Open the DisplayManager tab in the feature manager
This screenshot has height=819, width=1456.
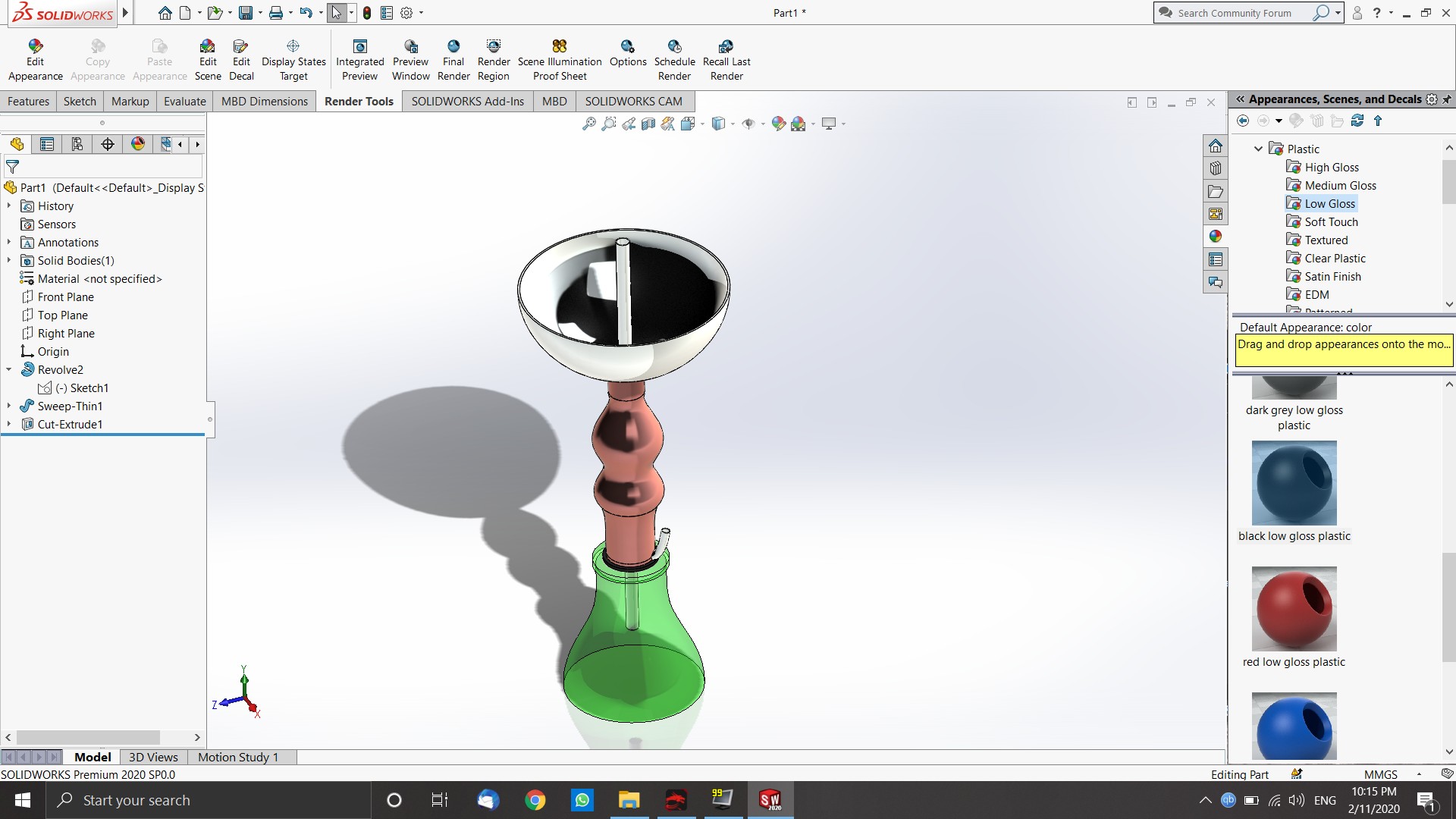click(138, 144)
